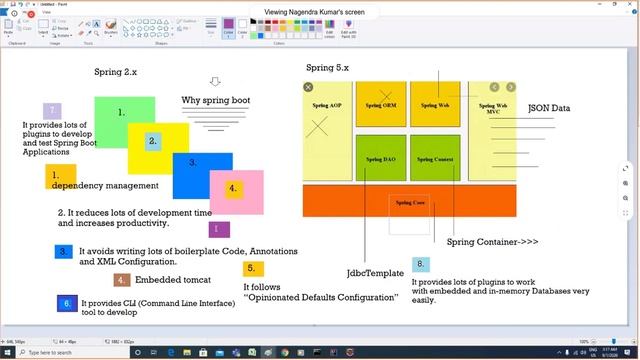640x360 pixels.
Task: Open the Brushes dropdown arrow
Action: (x=111, y=36)
